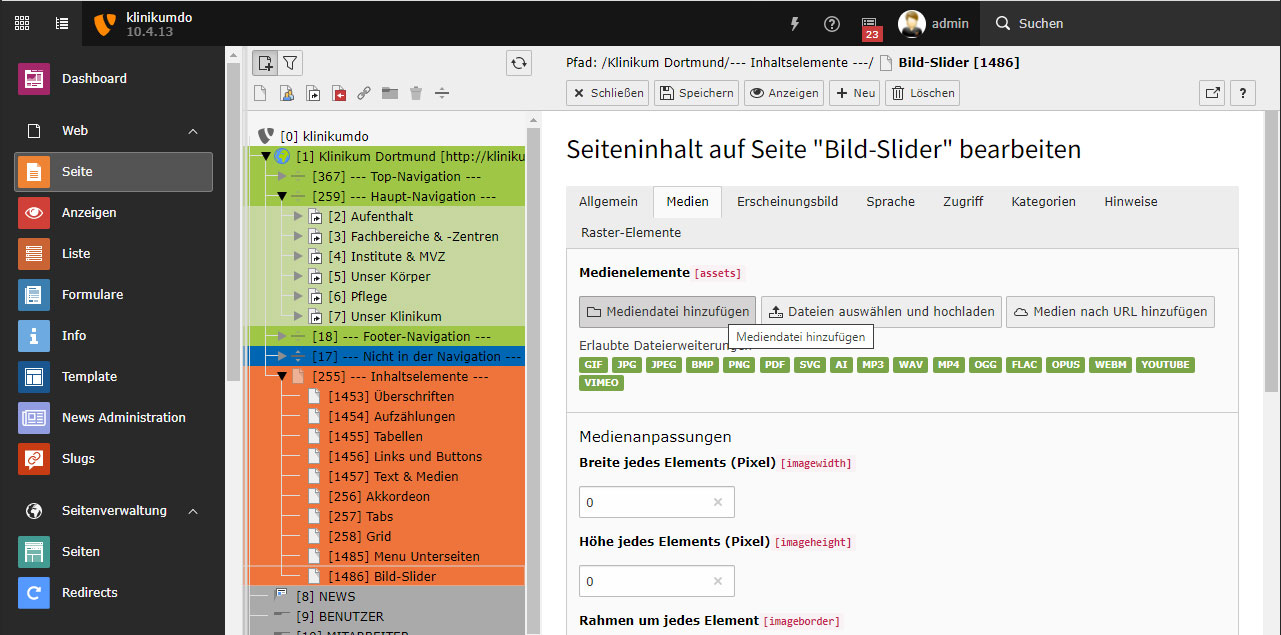Open the help question mark menu
The image size is (1281, 635).
(x=832, y=24)
